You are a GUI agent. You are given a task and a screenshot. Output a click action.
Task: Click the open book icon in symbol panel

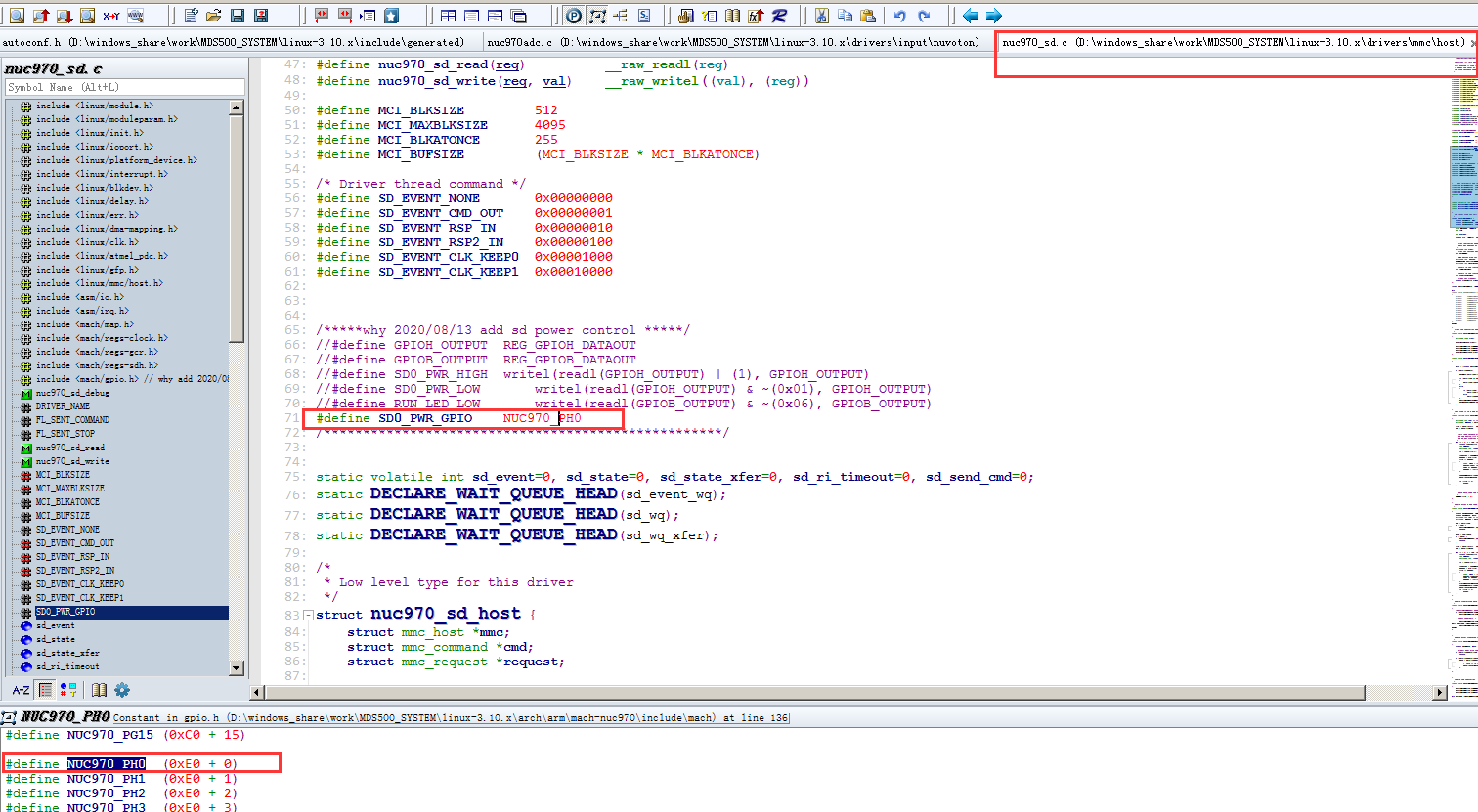pyautogui.click(x=99, y=690)
